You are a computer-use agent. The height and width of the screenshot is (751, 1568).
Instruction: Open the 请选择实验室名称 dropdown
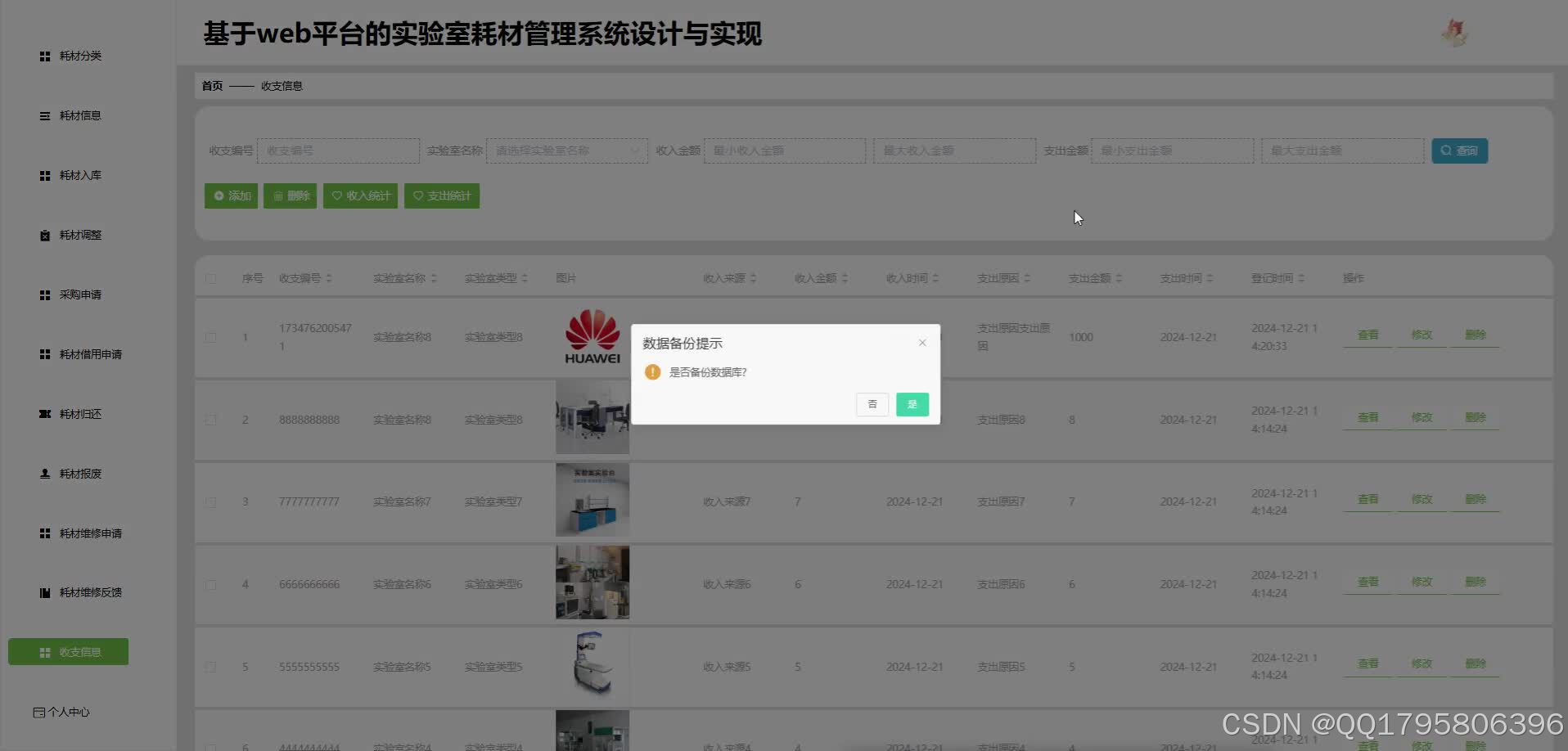pyautogui.click(x=566, y=151)
